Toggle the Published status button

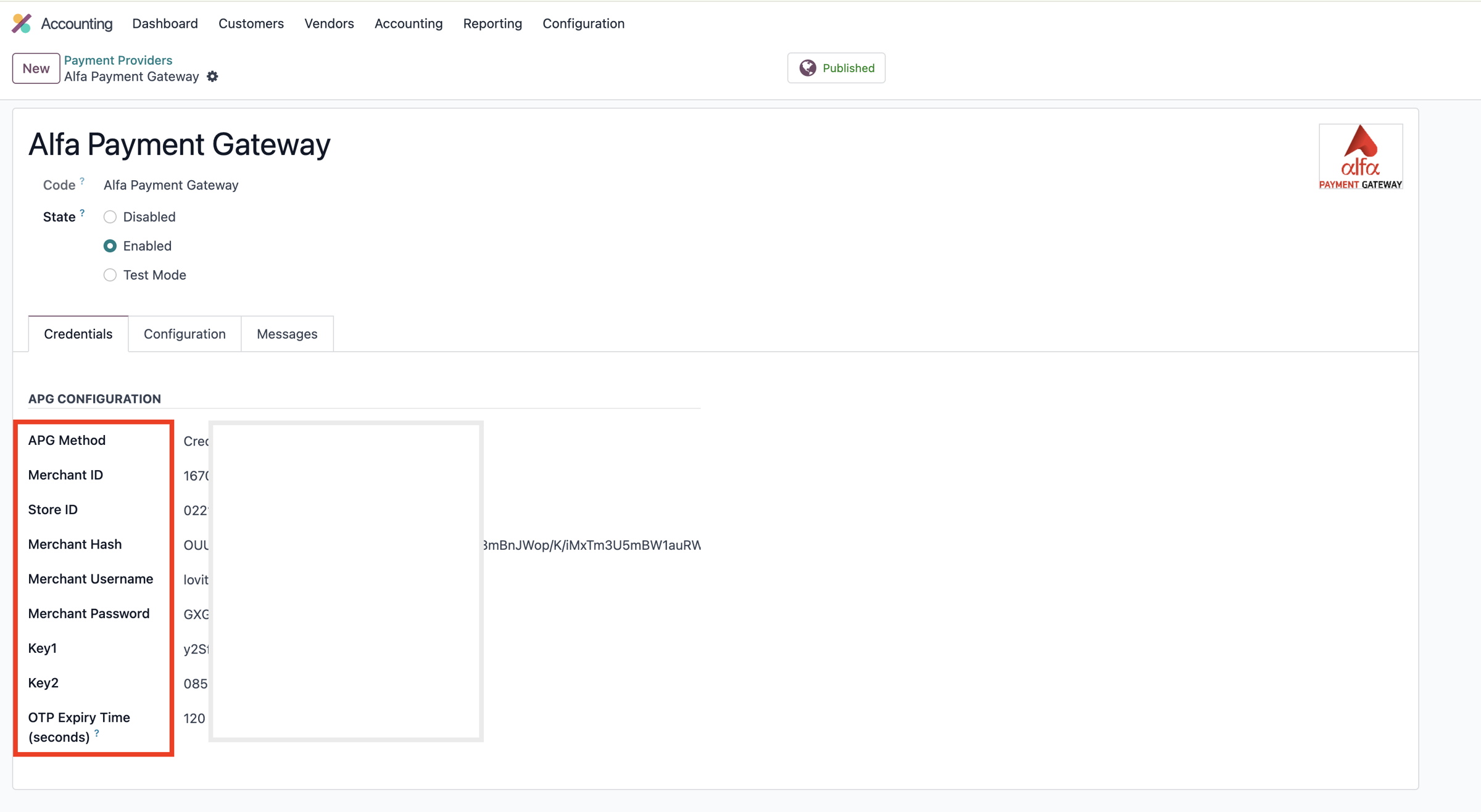(x=836, y=68)
